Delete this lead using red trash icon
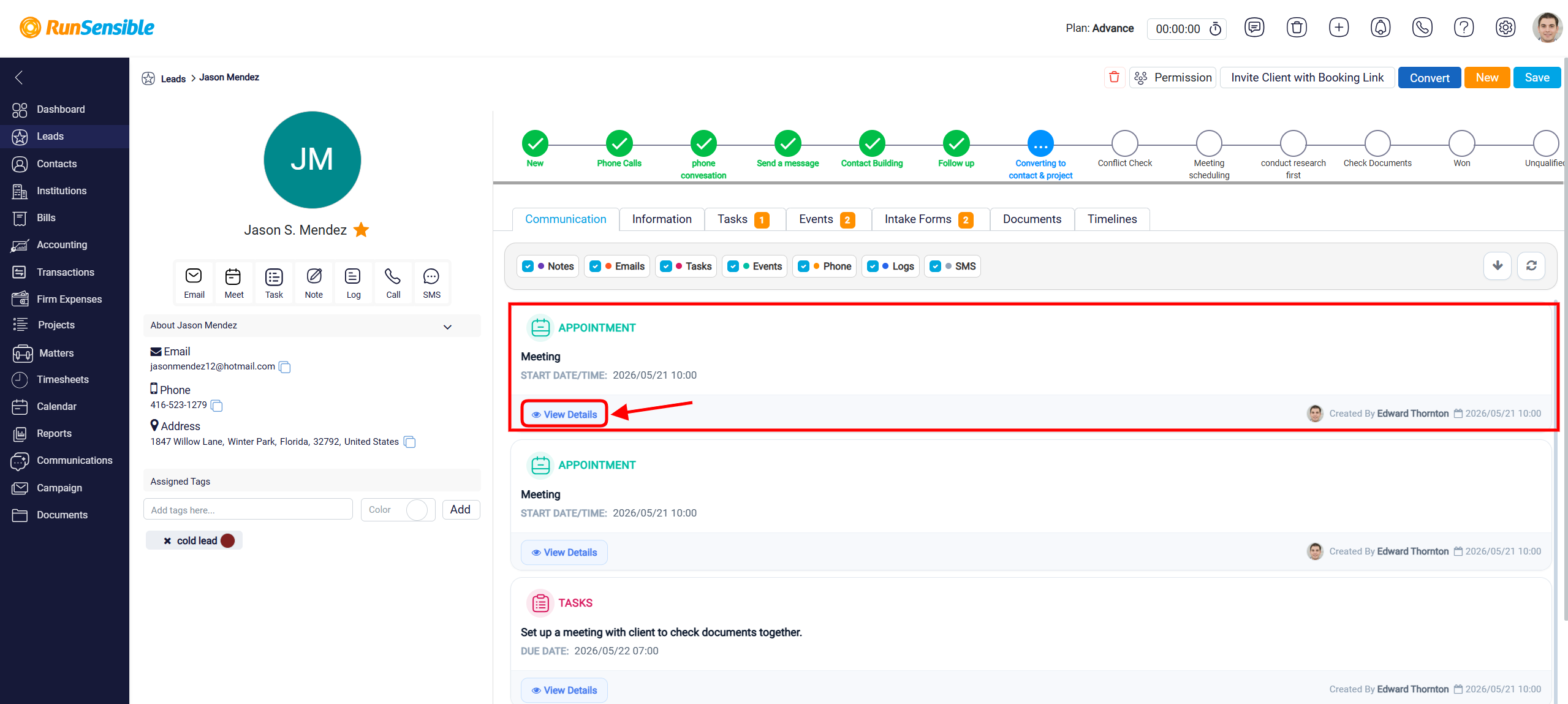The height and width of the screenshot is (704, 1568). click(1114, 77)
